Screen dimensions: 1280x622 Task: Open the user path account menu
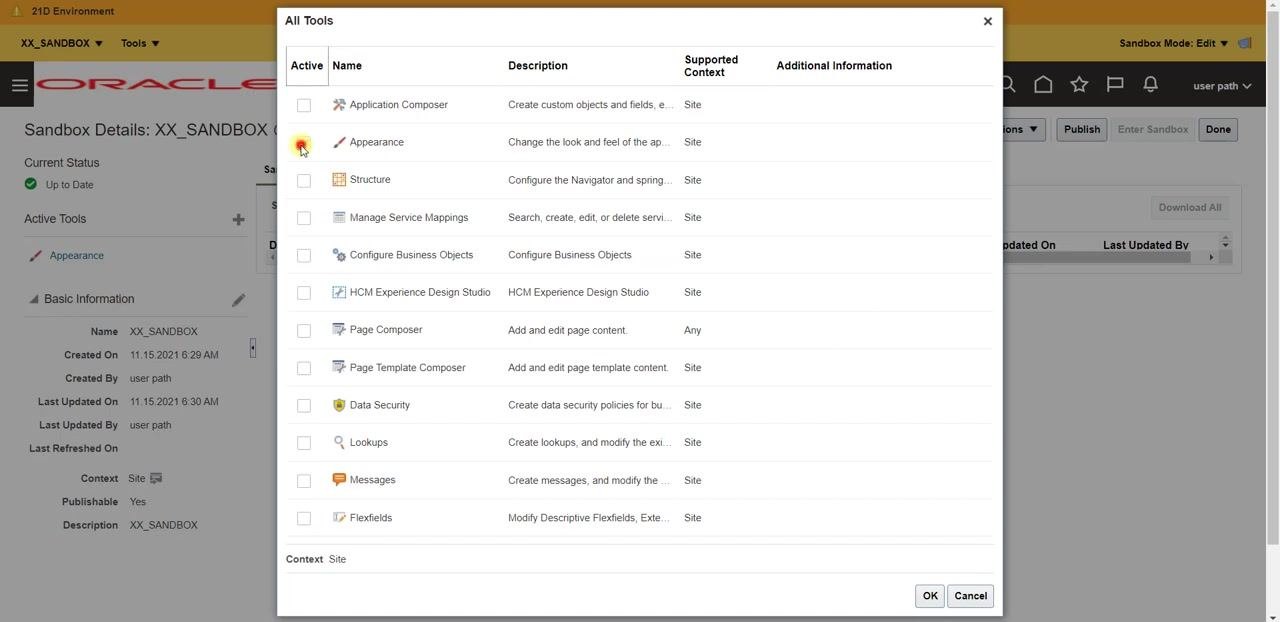[x=1222, y=86]
